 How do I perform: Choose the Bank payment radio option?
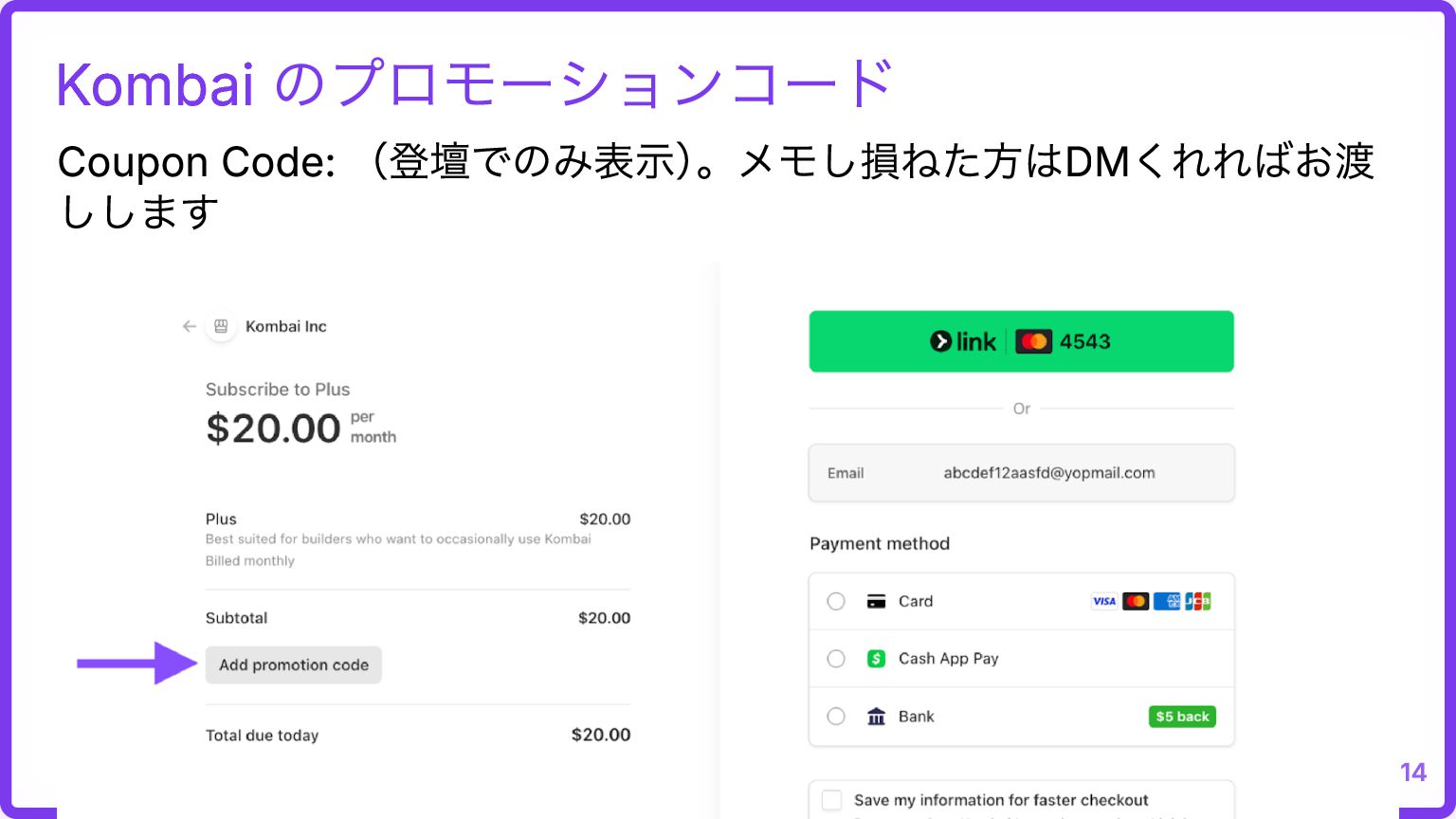(x=836, y=717)
